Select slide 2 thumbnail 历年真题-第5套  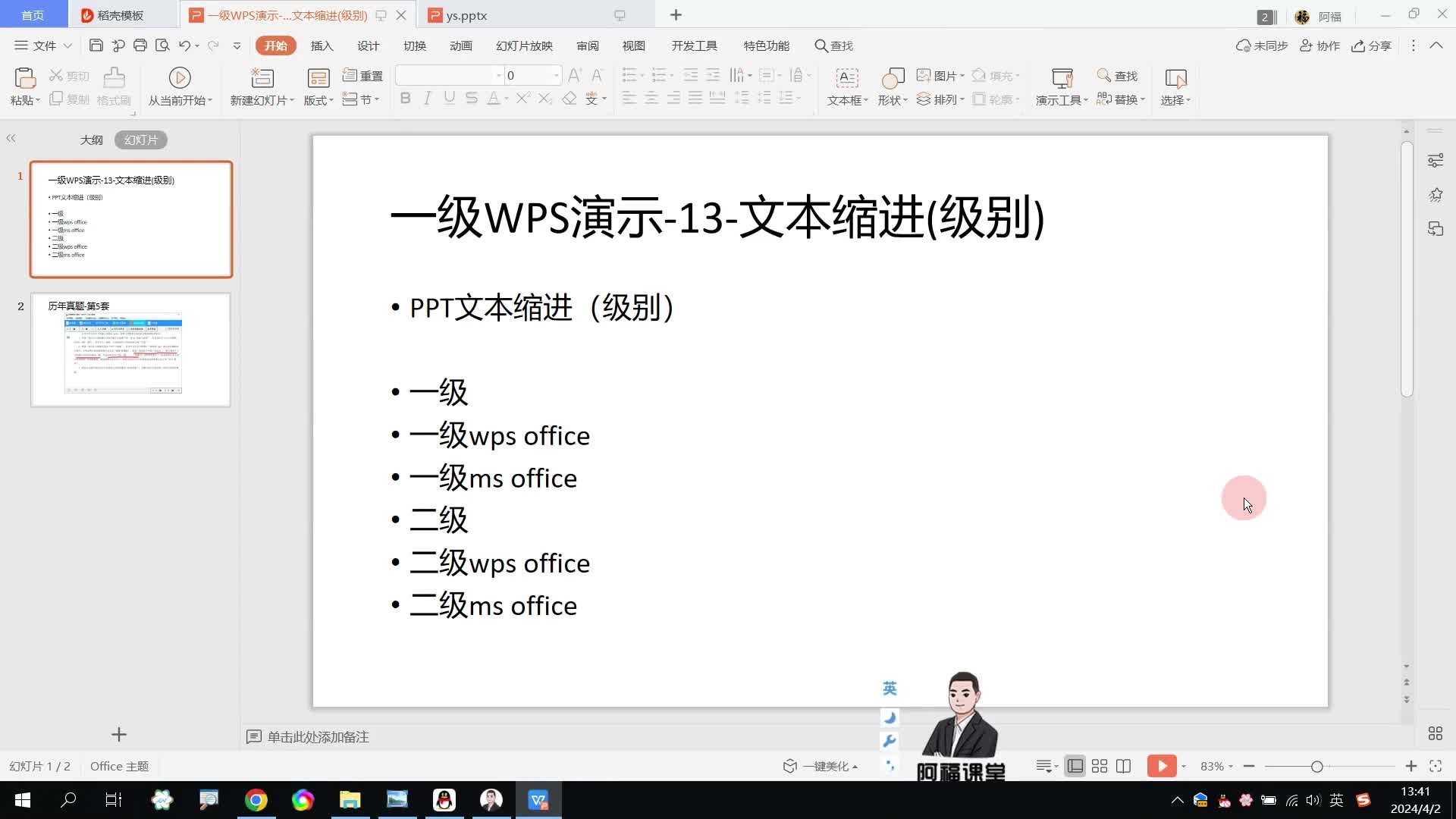(x=130, y=350)
